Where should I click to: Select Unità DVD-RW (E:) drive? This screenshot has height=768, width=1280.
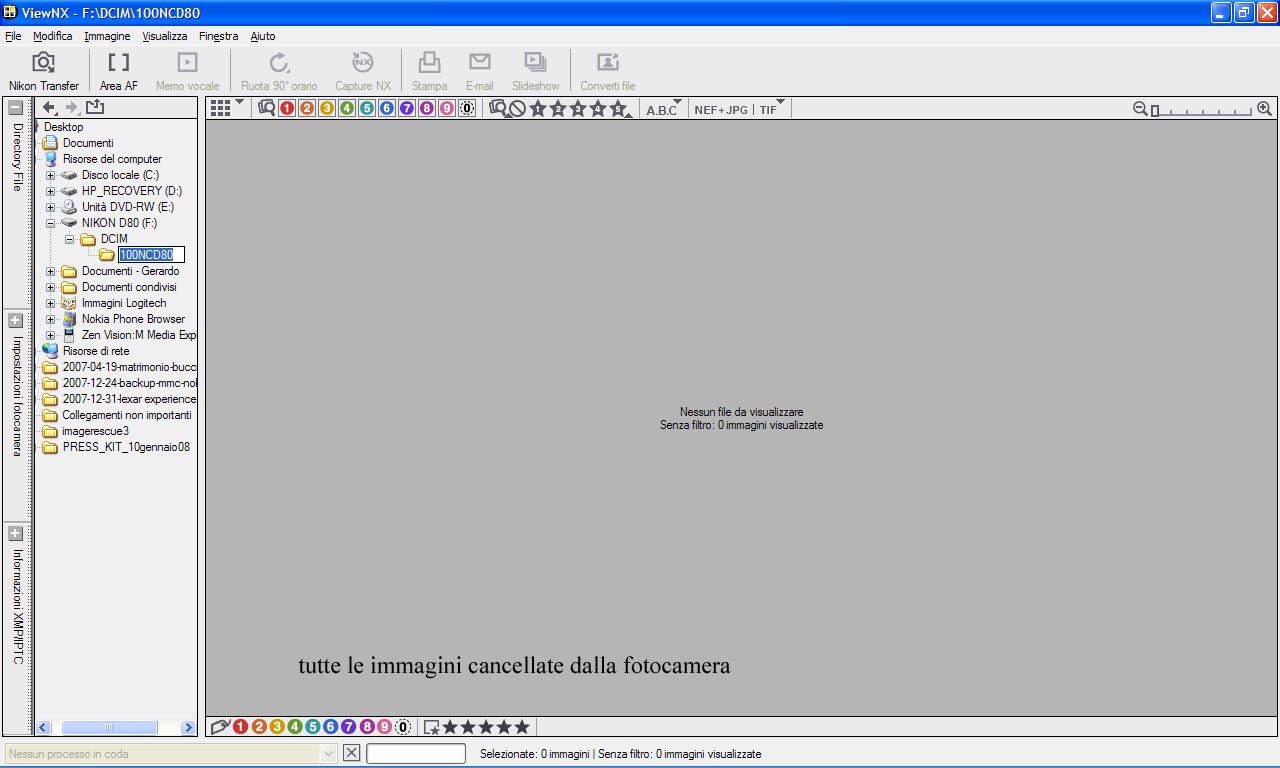[x=127, y=207]
